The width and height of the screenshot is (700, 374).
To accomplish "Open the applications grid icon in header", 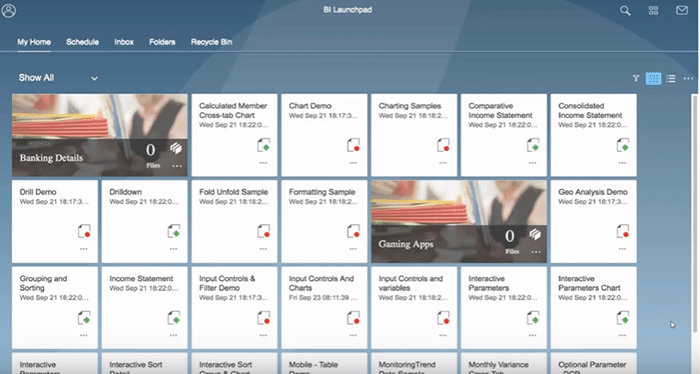I will (x=654, y=10).
